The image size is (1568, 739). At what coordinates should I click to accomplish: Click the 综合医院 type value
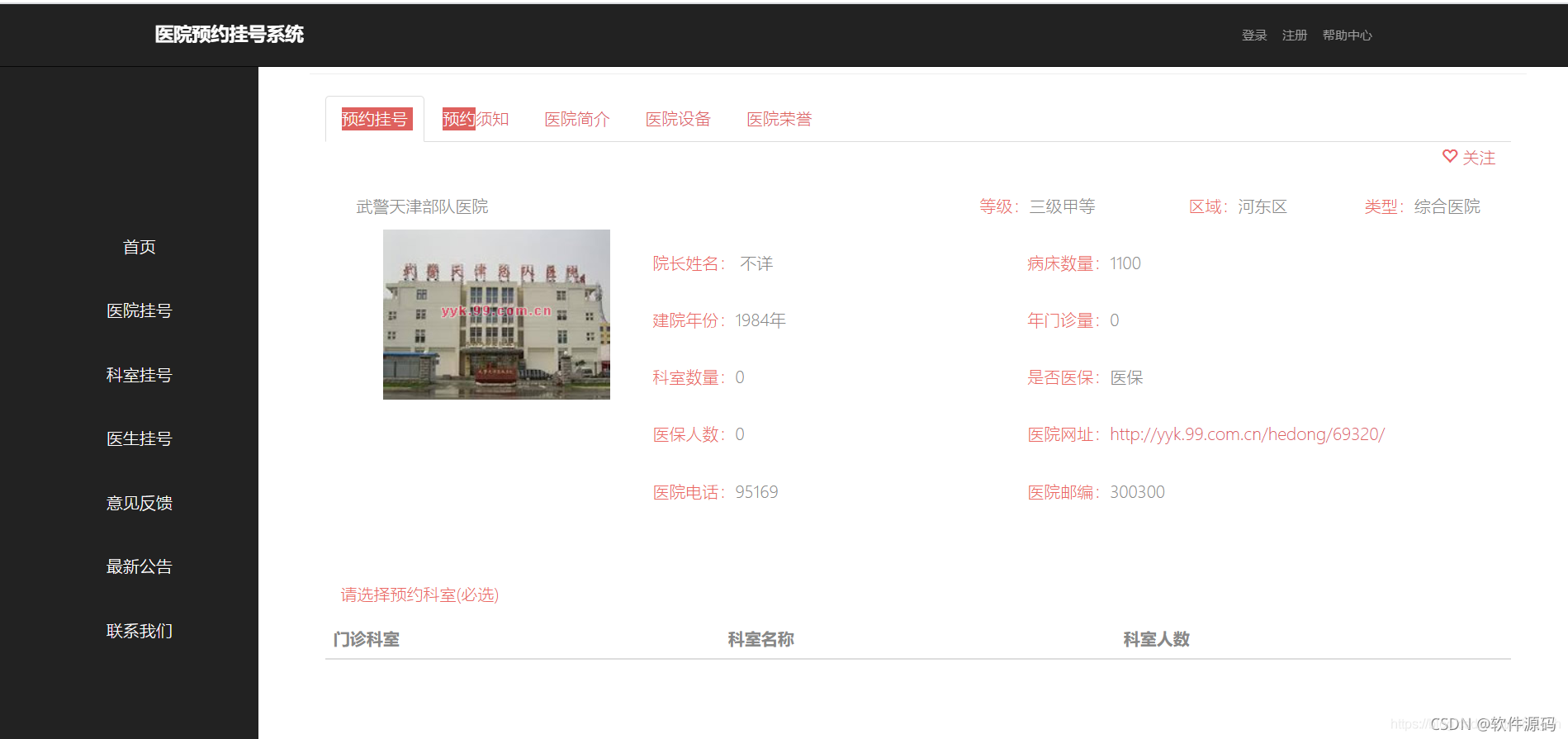[x=1447, y=206]
